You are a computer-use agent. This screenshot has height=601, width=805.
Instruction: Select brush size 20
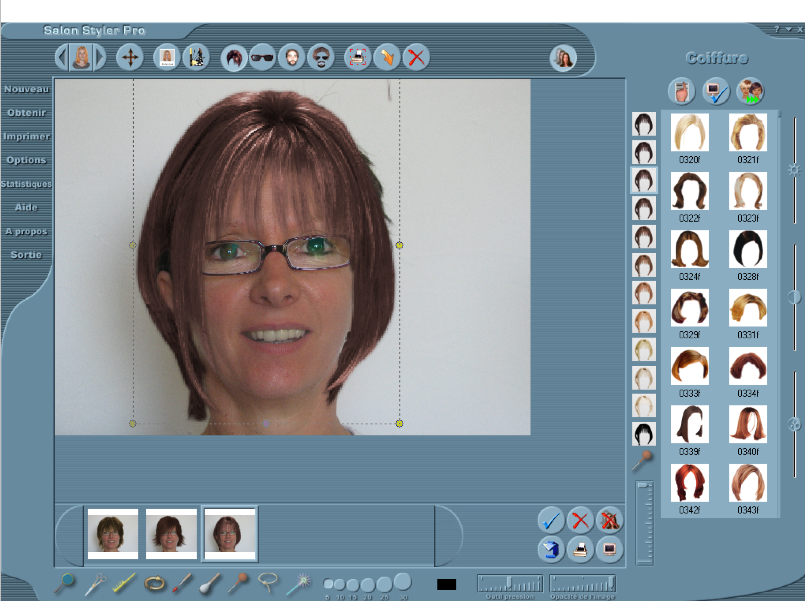click(368, 585)
